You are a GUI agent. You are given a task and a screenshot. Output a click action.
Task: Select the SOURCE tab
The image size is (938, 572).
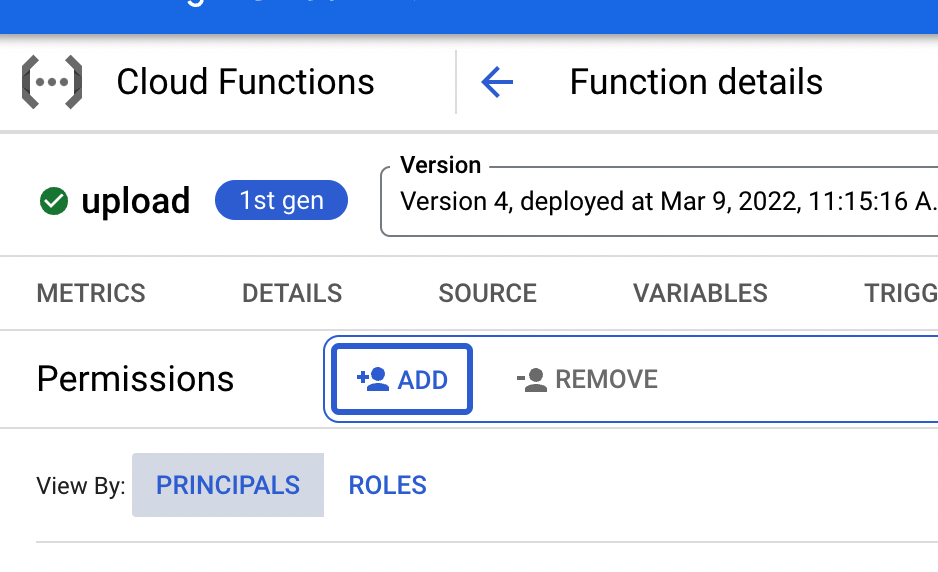(487, 293)
